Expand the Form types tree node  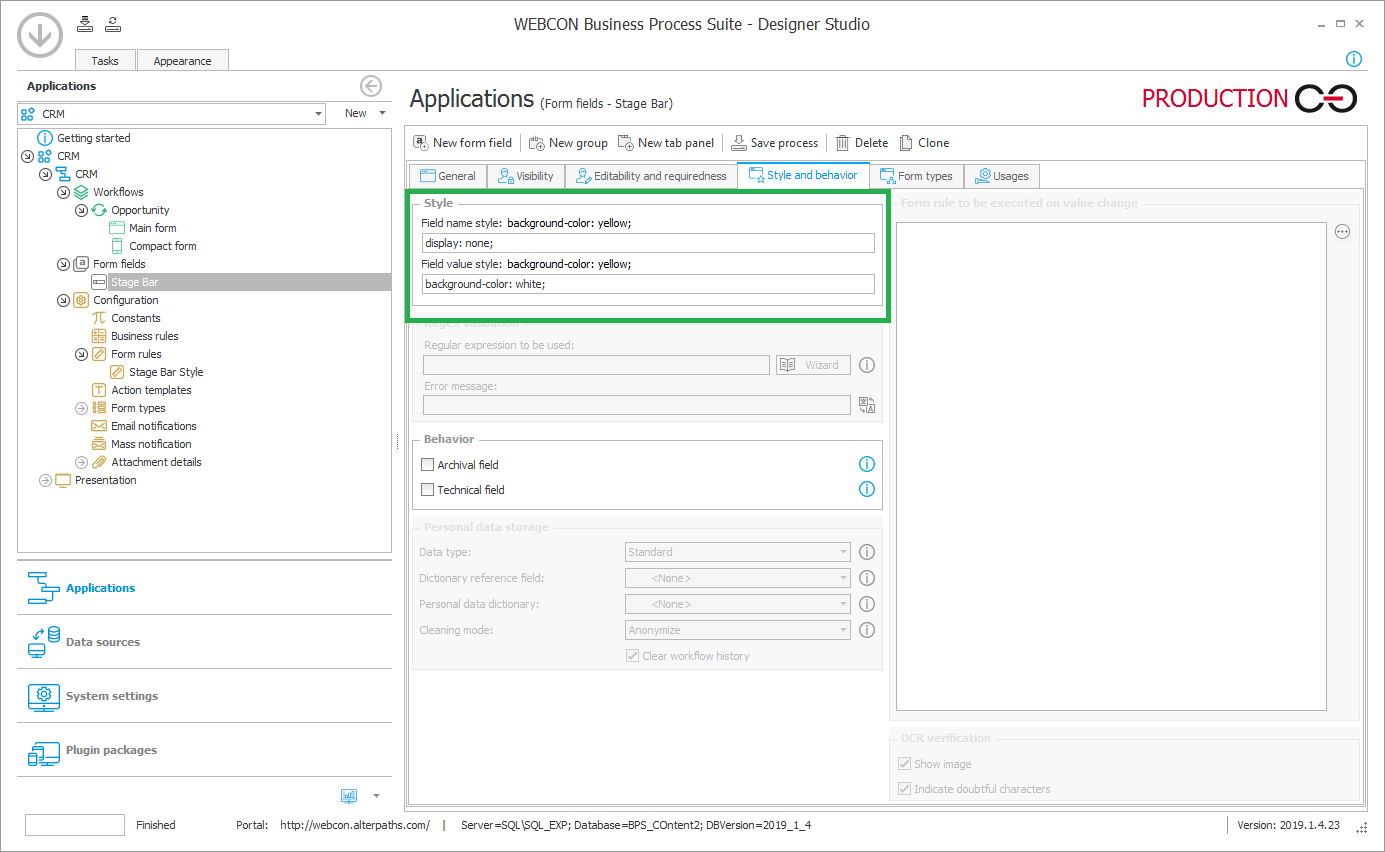81,408
